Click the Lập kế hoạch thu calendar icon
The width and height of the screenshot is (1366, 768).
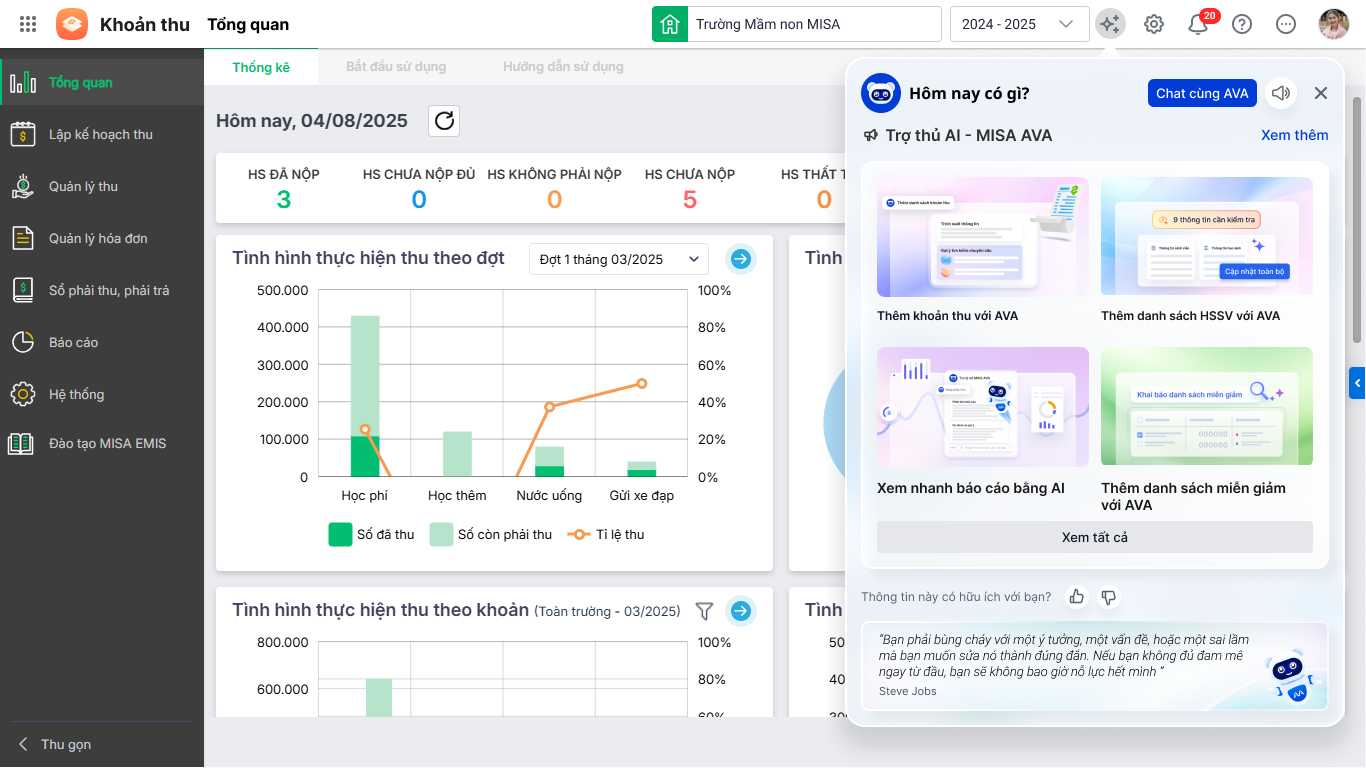(x=23, y=134)
